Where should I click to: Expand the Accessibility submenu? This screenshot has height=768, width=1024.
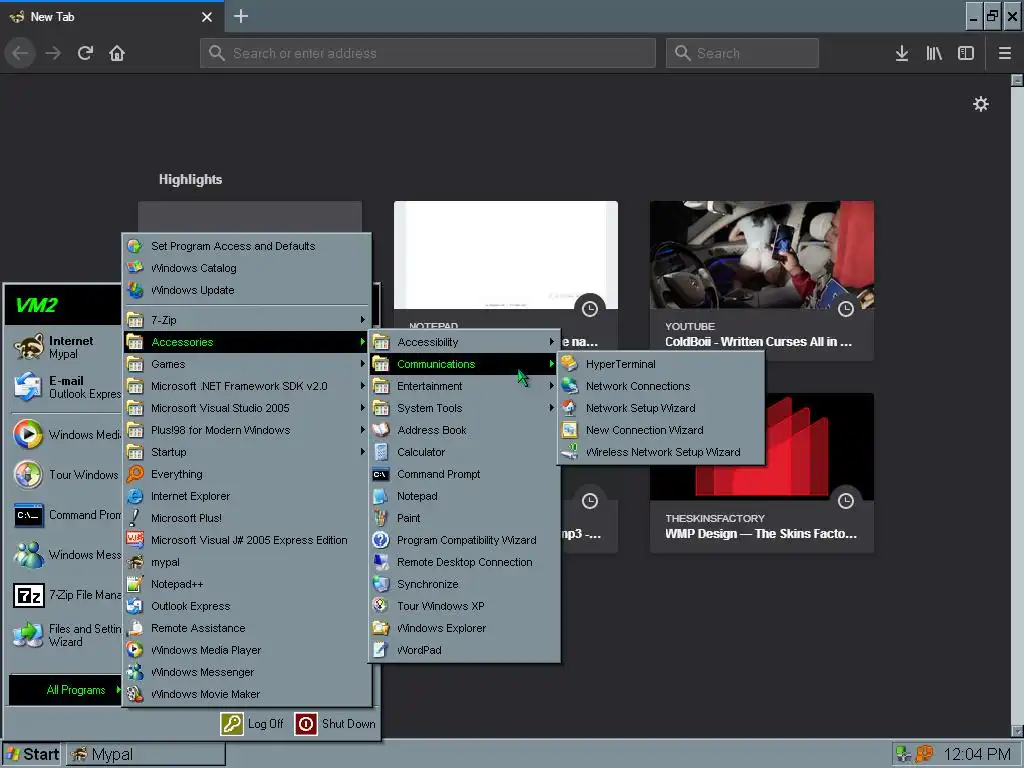click(x=464, y=342)
